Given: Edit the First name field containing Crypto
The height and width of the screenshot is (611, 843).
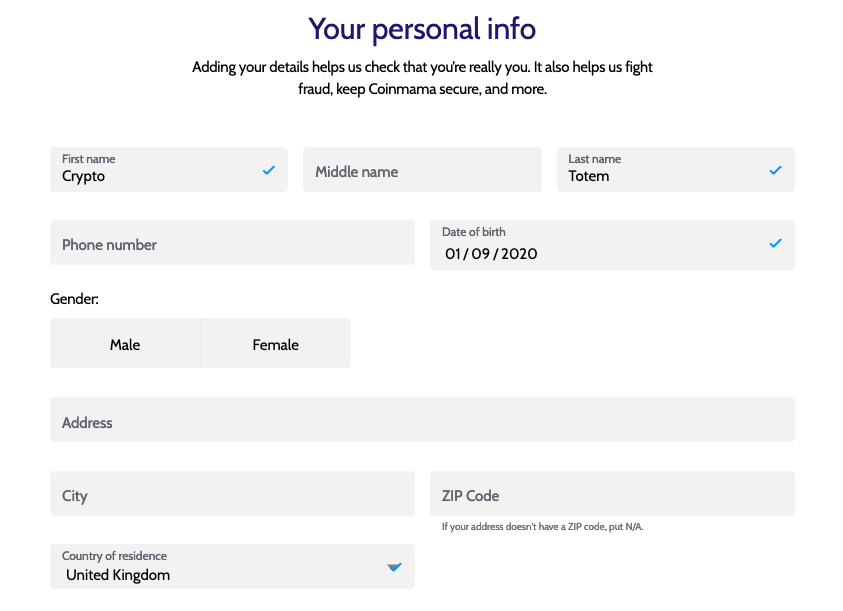Looking at the screenshot, I should [x=169, y=169].
